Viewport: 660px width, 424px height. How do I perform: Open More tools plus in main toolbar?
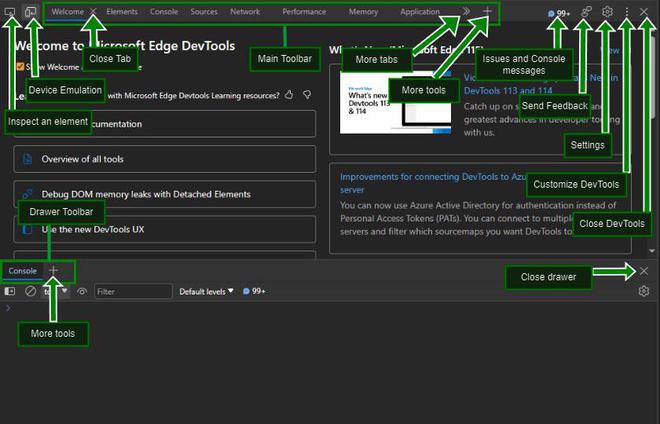point(487,11)
